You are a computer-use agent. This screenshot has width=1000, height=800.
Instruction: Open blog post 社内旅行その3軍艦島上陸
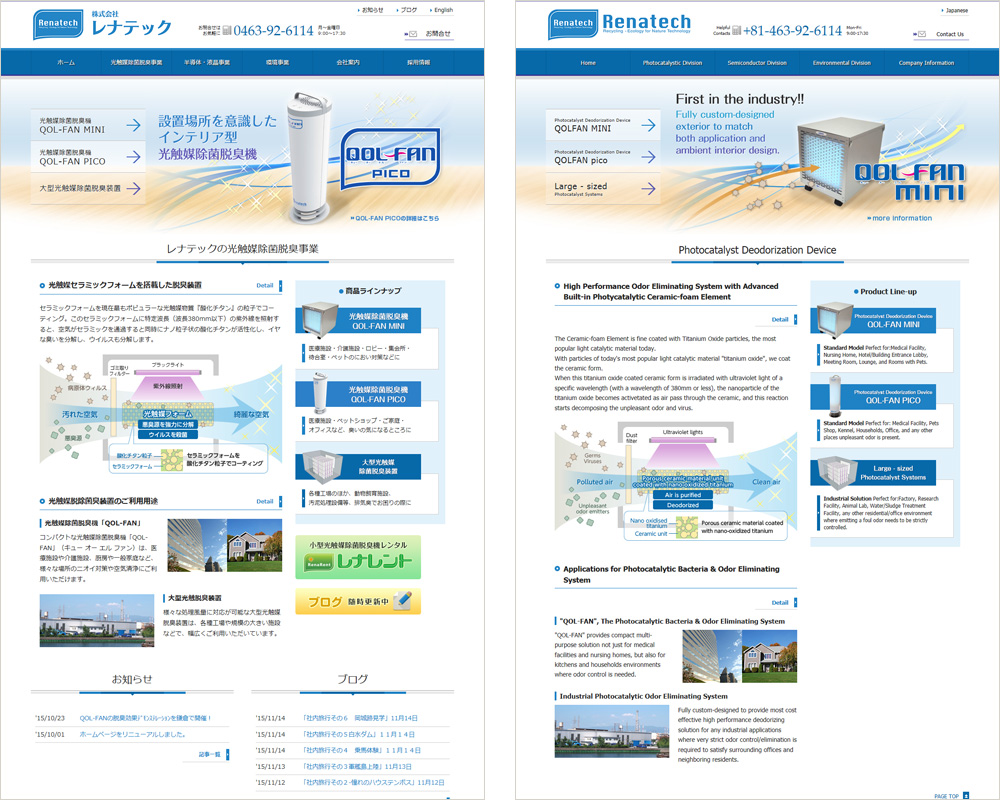357,766
